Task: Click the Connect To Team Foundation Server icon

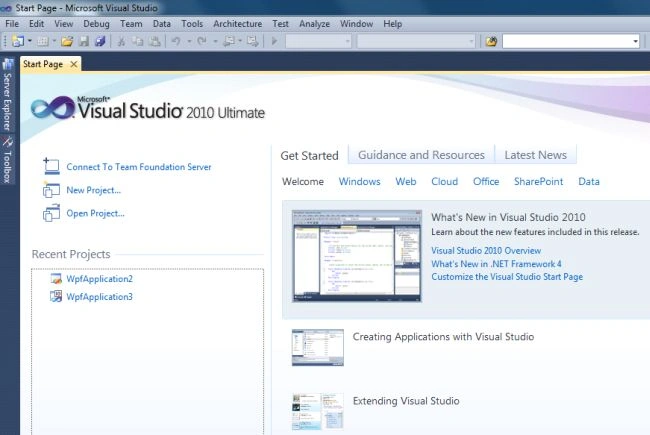Action: (51, 166)
